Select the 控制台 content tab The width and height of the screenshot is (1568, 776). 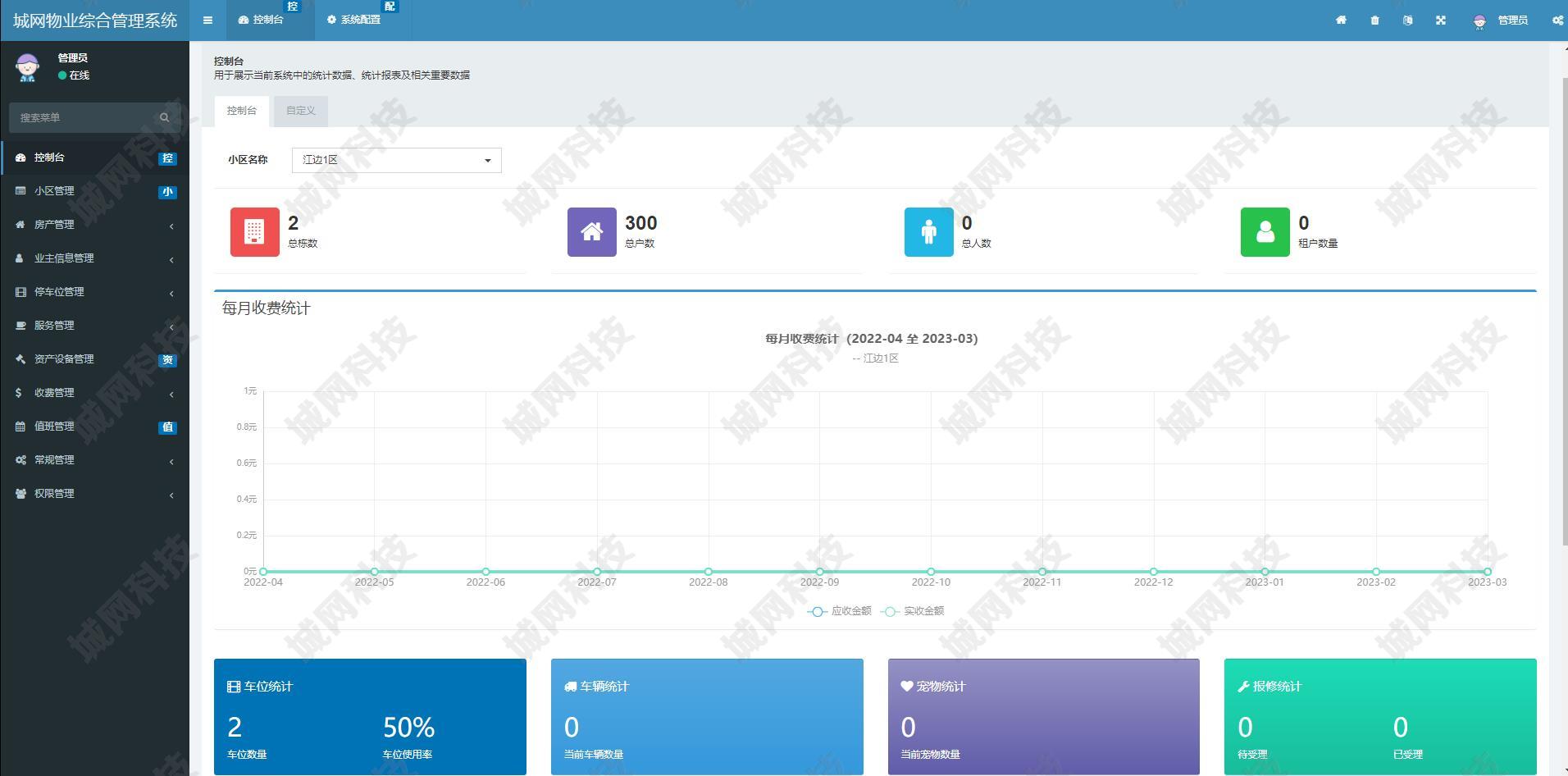pyautogui.click(x=241, y=111)
